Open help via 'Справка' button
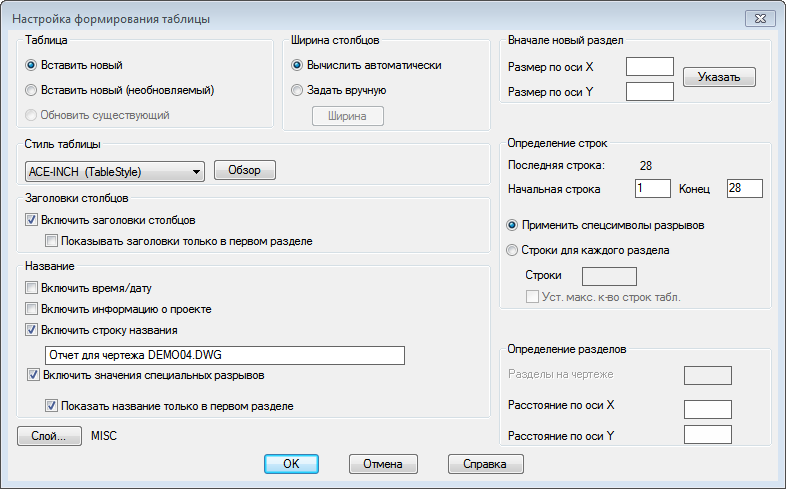This screenshot has width=786, height=489. (x=485, y=464)
